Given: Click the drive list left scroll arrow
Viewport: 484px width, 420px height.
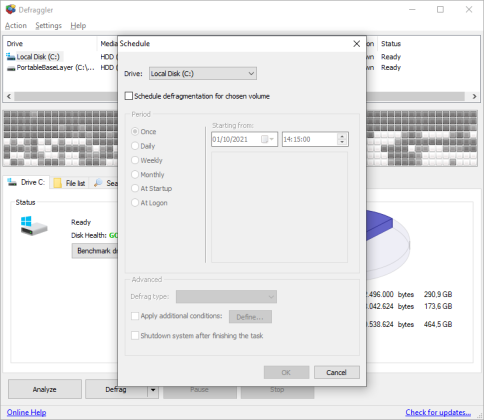Looking at the screenshot, I should [x=9, y=96].
